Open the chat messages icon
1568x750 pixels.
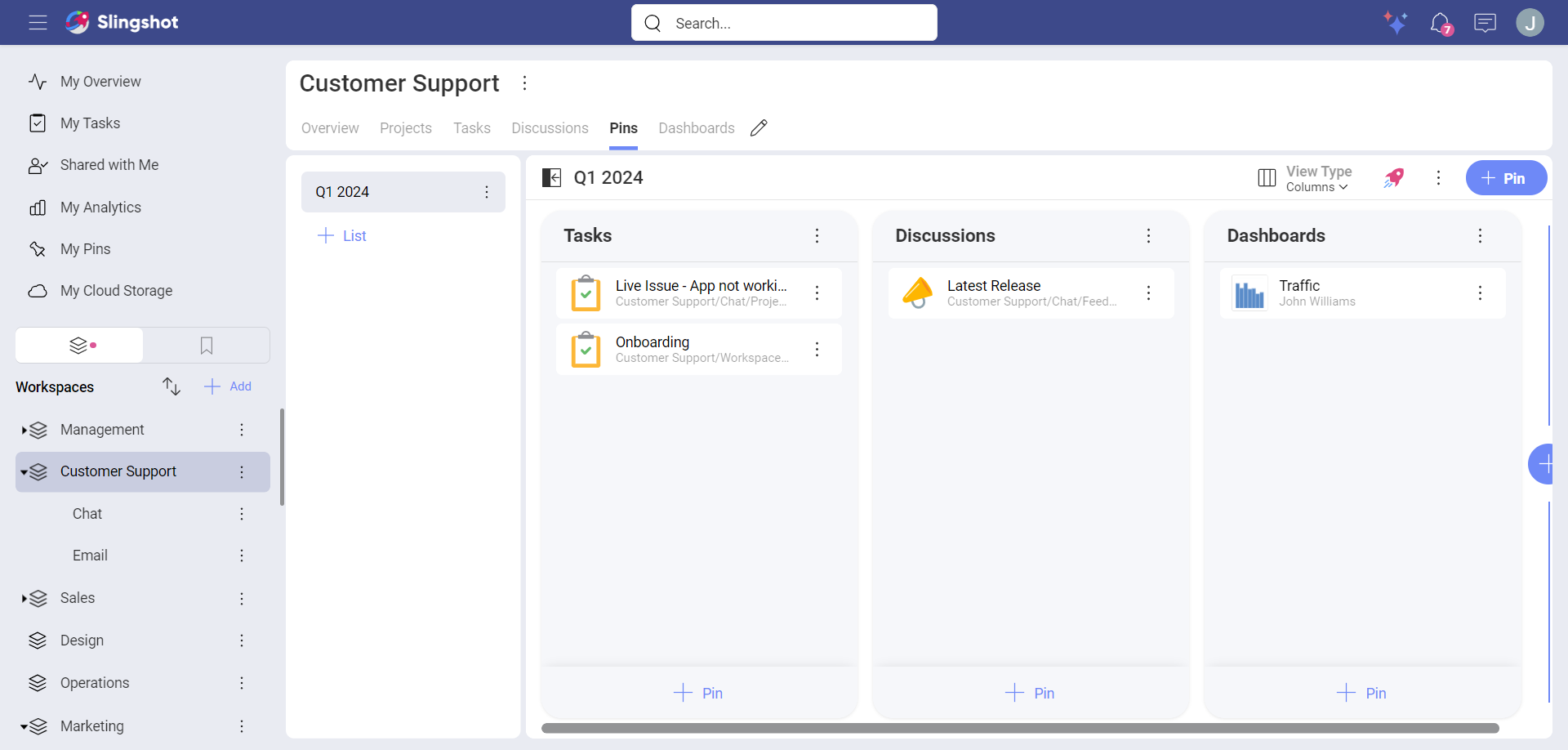[x=1485, y=23]
